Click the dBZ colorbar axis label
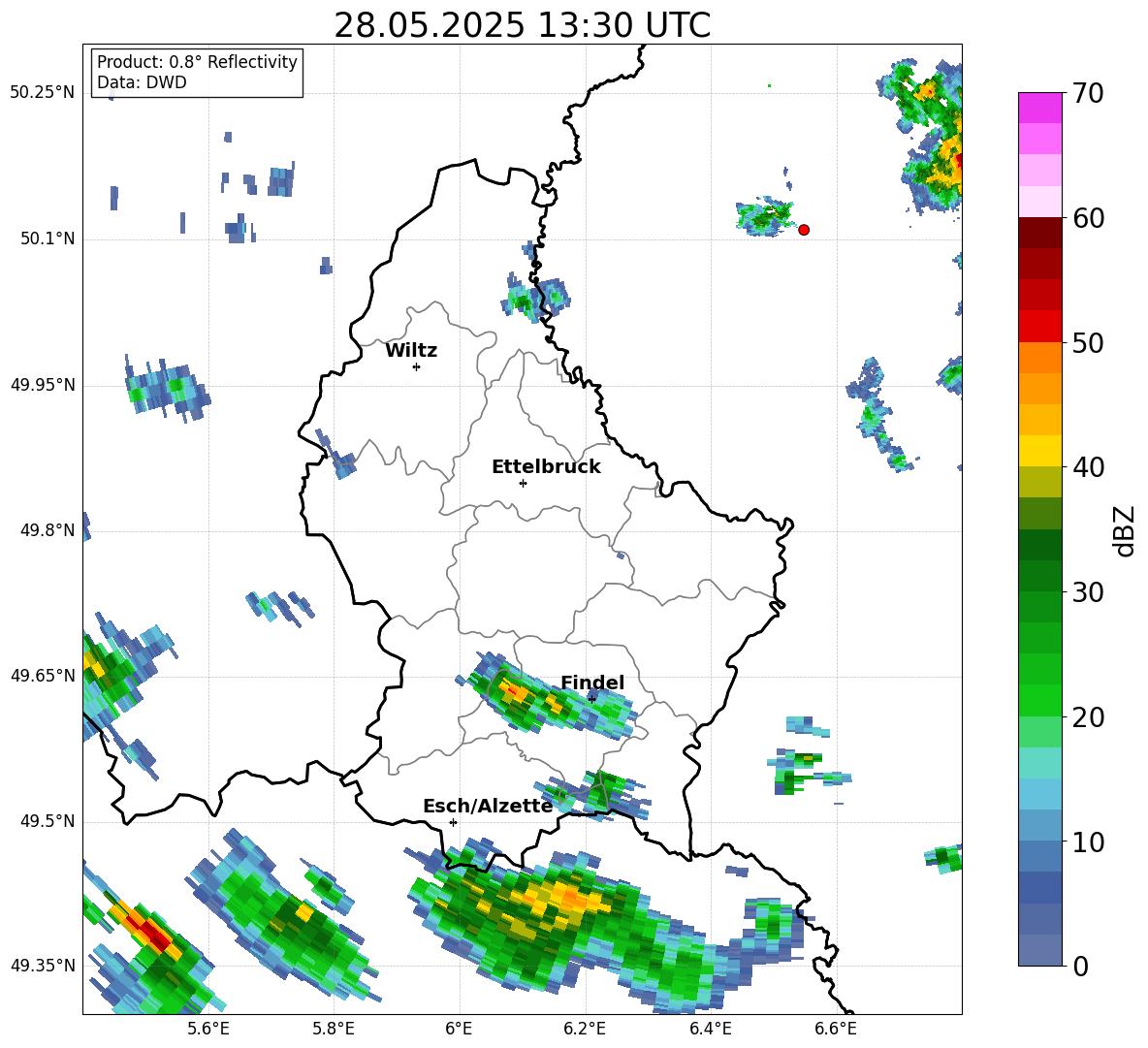This screenshot has height=1048, width=1148. [1124, 530]
